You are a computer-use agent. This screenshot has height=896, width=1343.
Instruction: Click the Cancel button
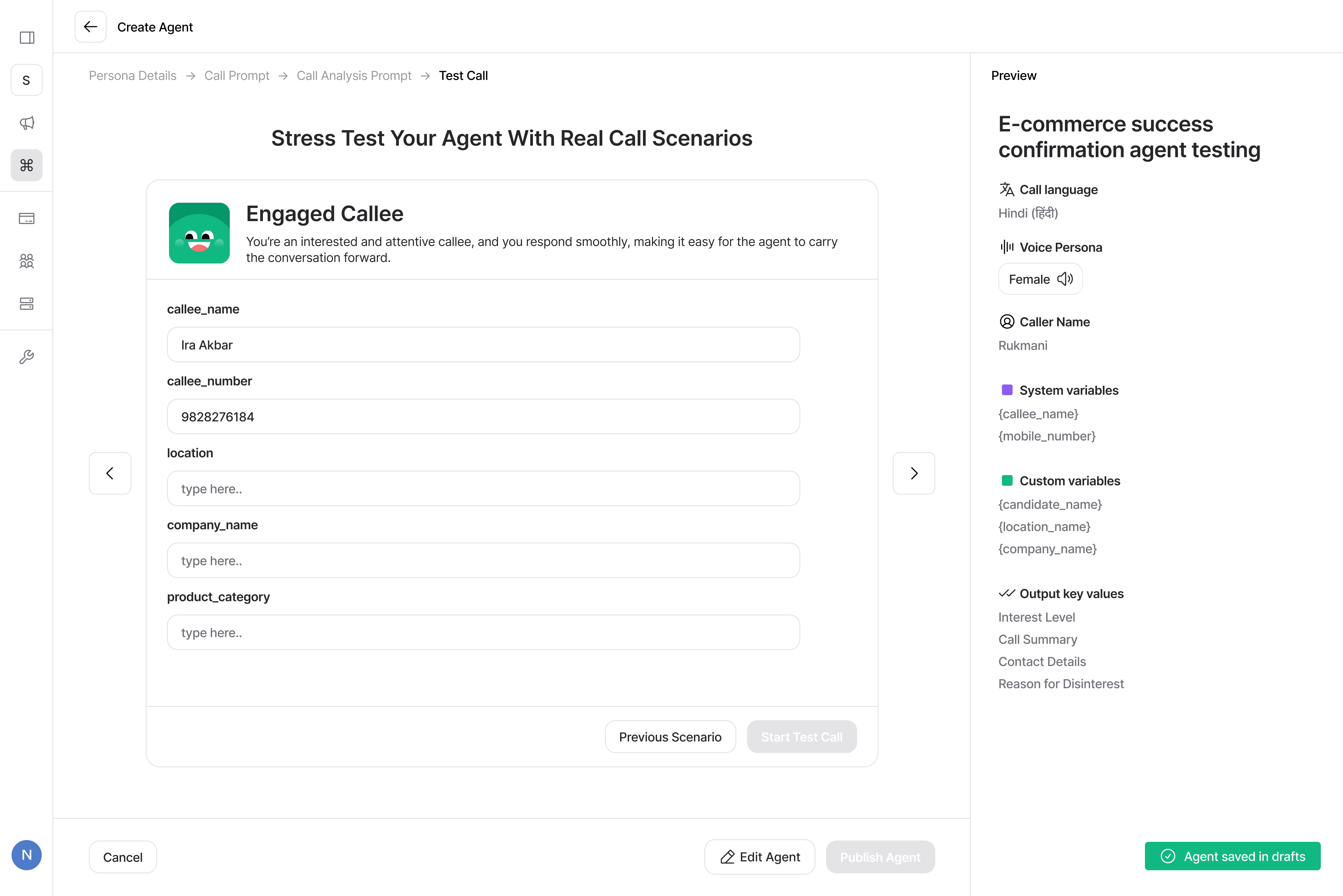[122, 857]
